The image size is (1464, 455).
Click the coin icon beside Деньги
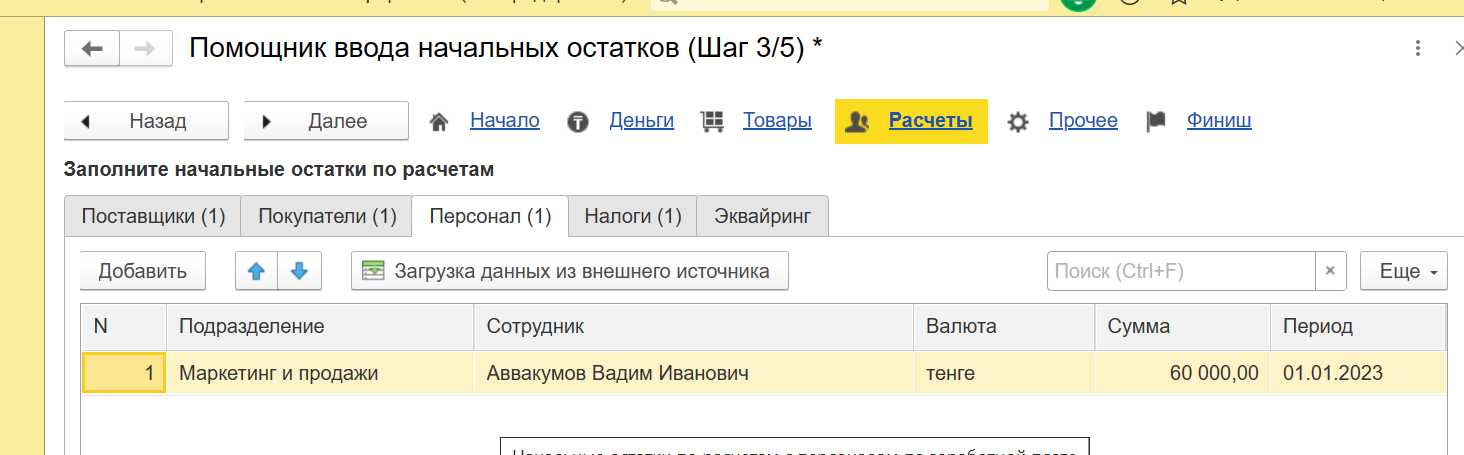pyautogui.click(x=577, y=122)
